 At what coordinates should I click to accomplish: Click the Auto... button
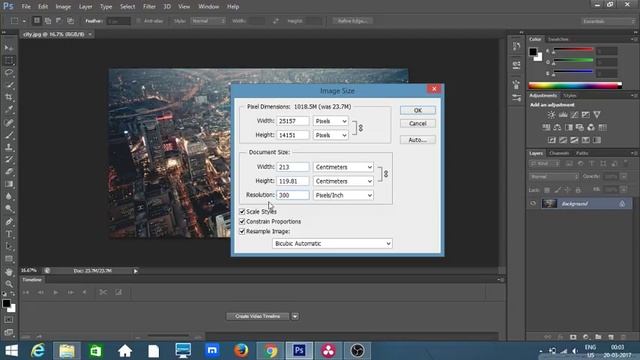pyautogui.click(x=418, y=140)
